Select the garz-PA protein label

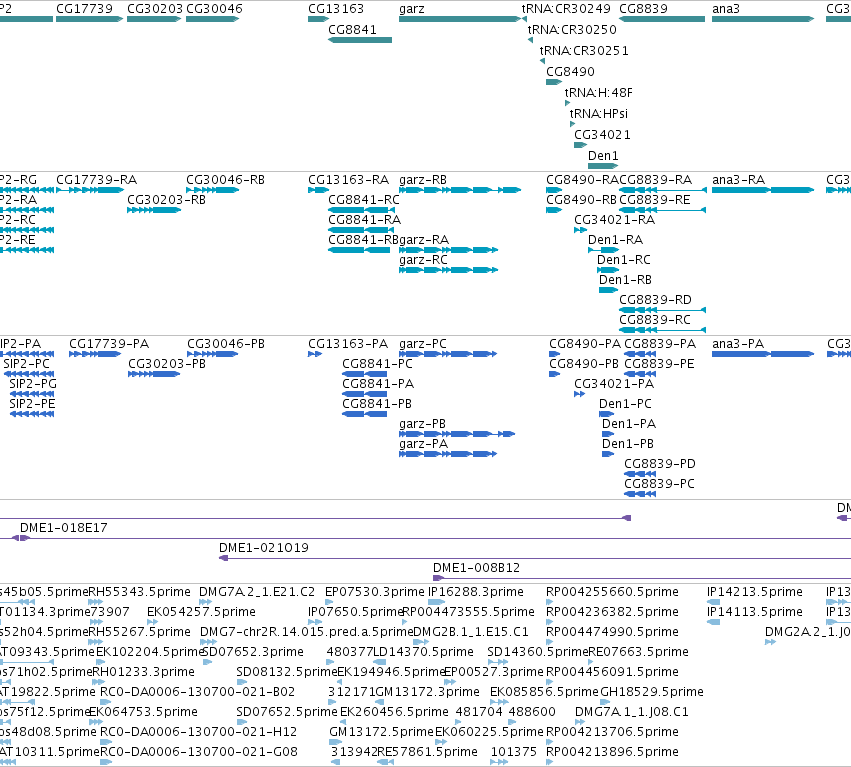point(423,444)
